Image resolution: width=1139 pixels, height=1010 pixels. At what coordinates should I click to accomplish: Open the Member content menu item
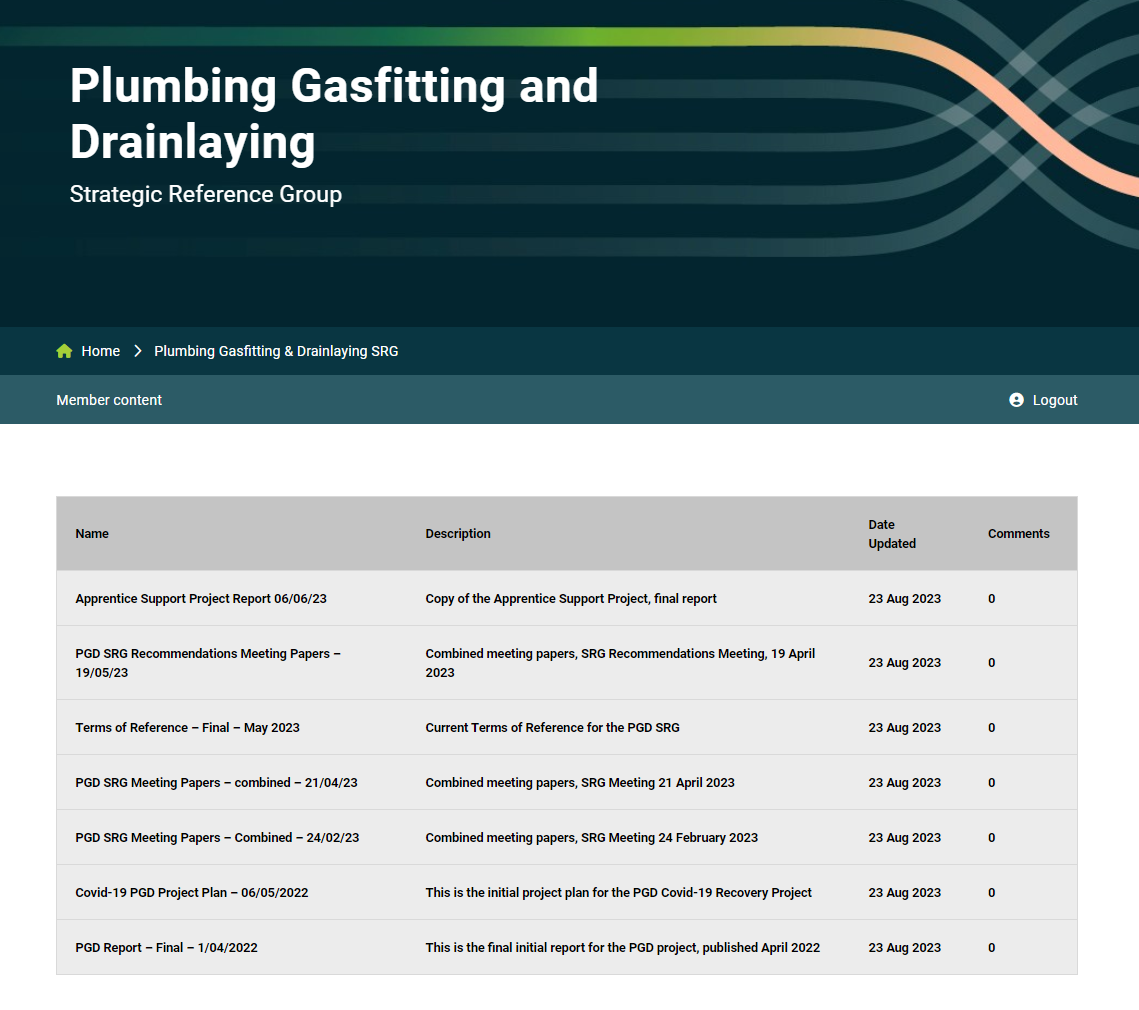click(x=109, y=400)
